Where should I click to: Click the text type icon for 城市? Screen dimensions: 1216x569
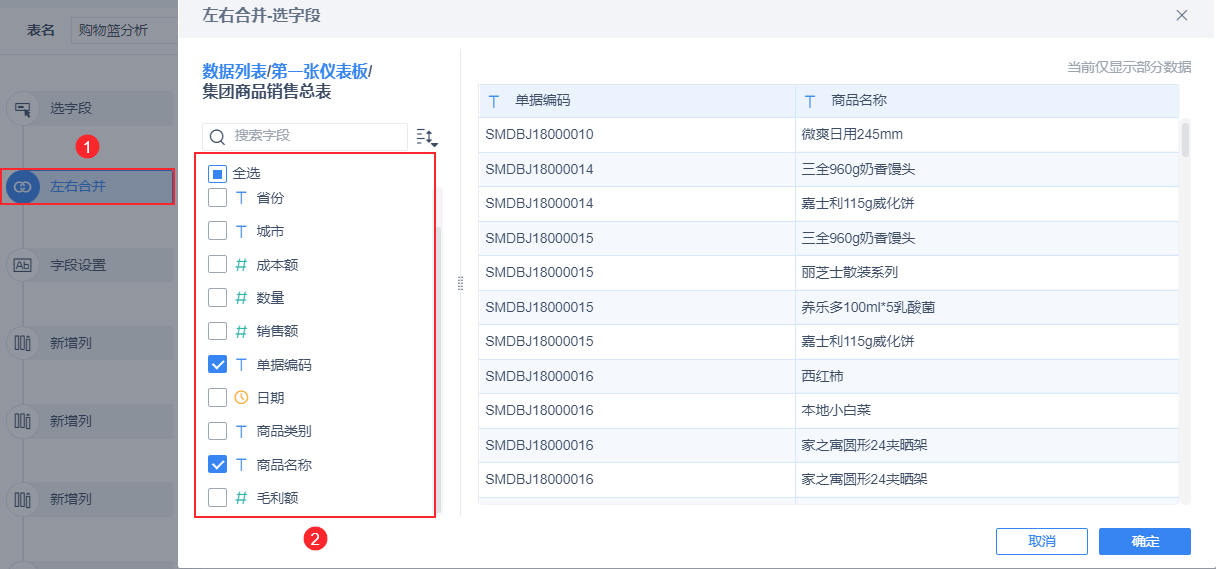(241, 231)
